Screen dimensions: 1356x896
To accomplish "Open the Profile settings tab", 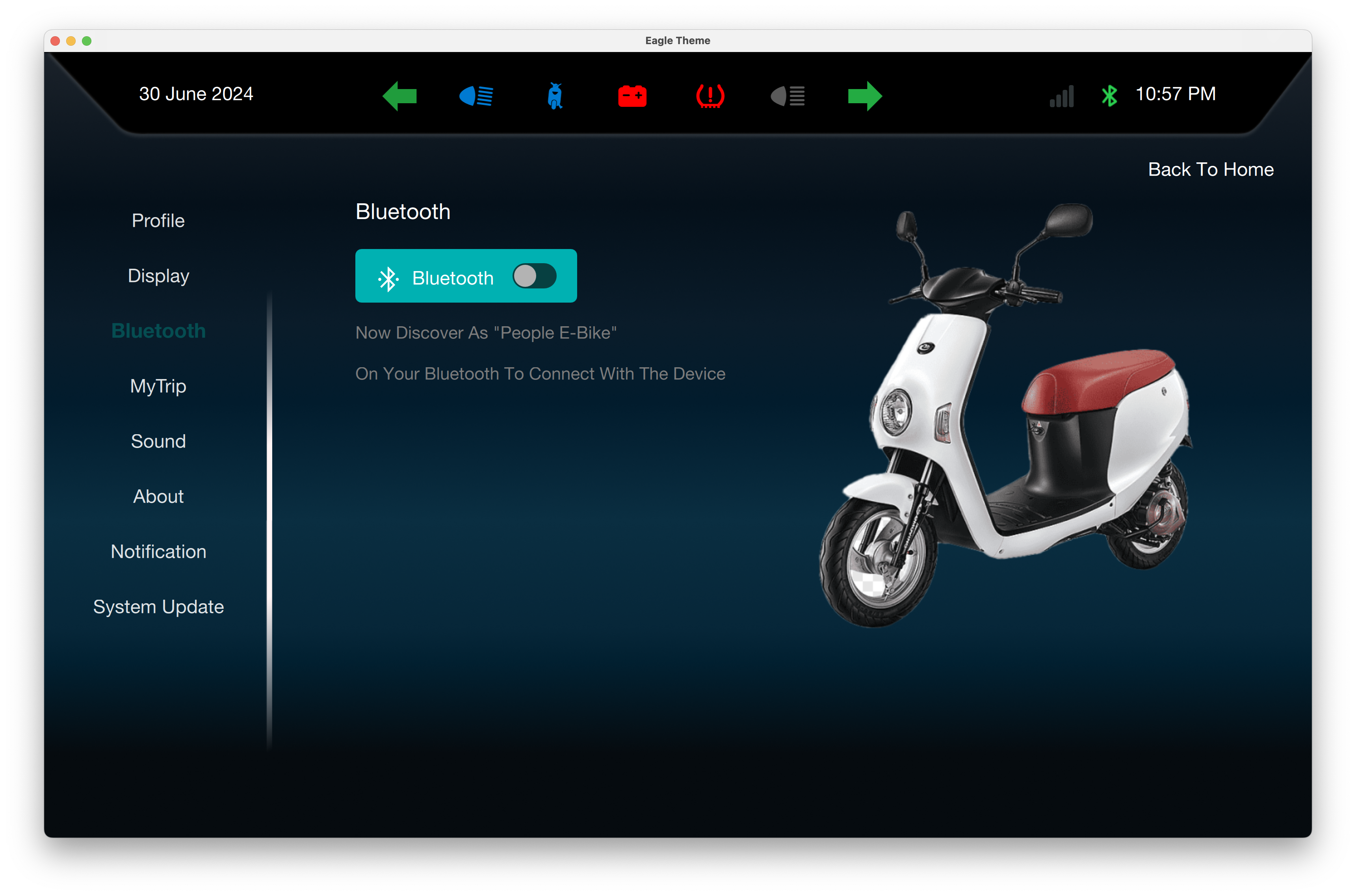I will tap(158, 221).
